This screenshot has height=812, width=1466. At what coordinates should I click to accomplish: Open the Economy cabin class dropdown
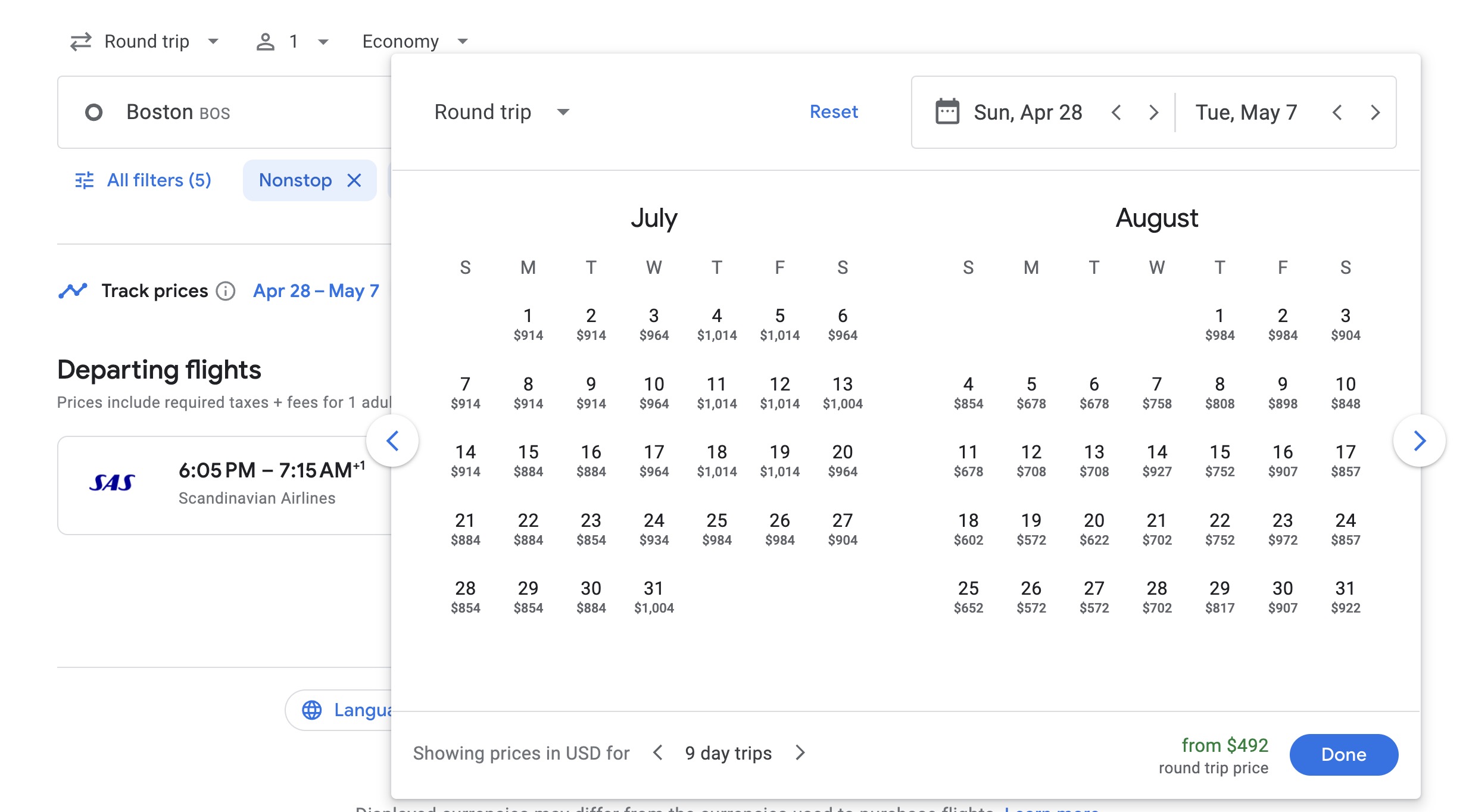click(414, 42)
